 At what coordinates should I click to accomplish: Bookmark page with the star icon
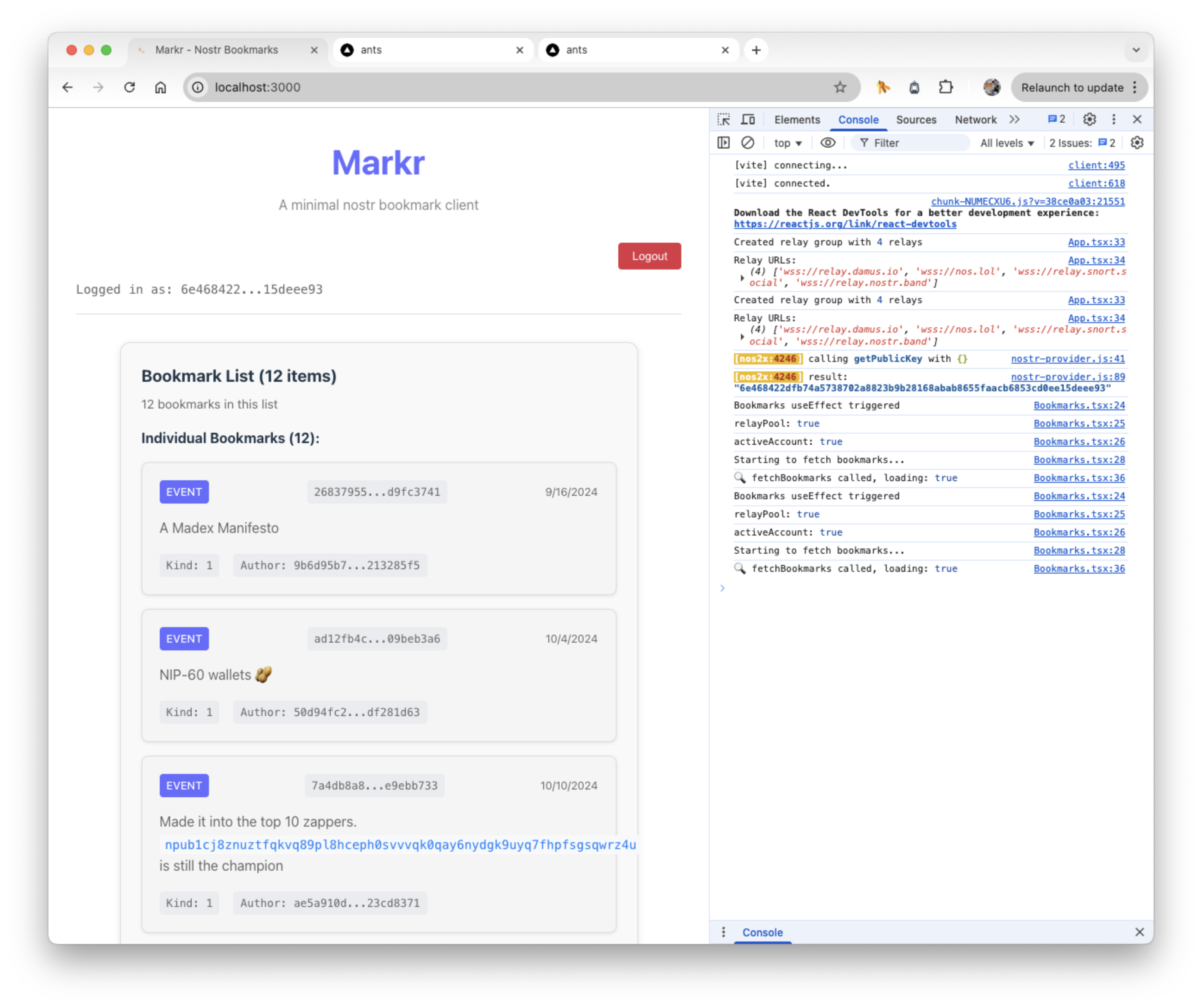click(840, 87)
